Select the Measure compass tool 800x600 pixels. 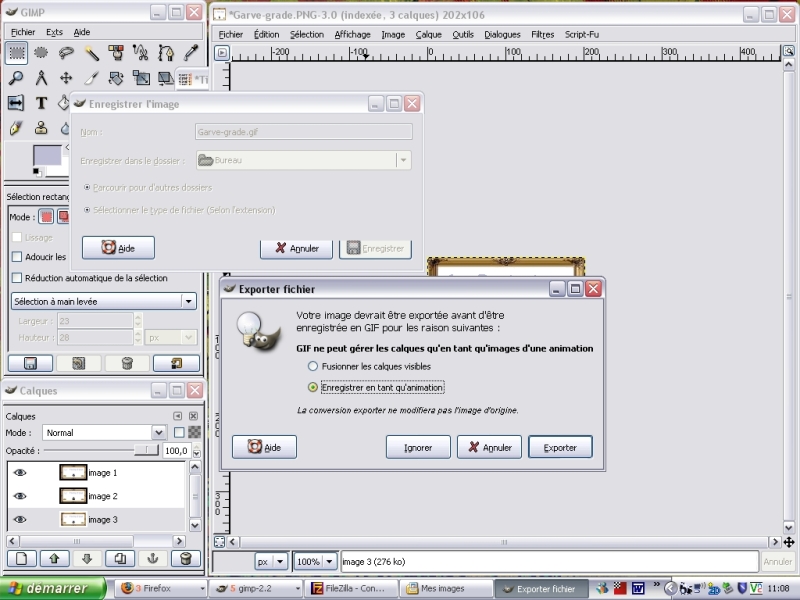(41, 78)
